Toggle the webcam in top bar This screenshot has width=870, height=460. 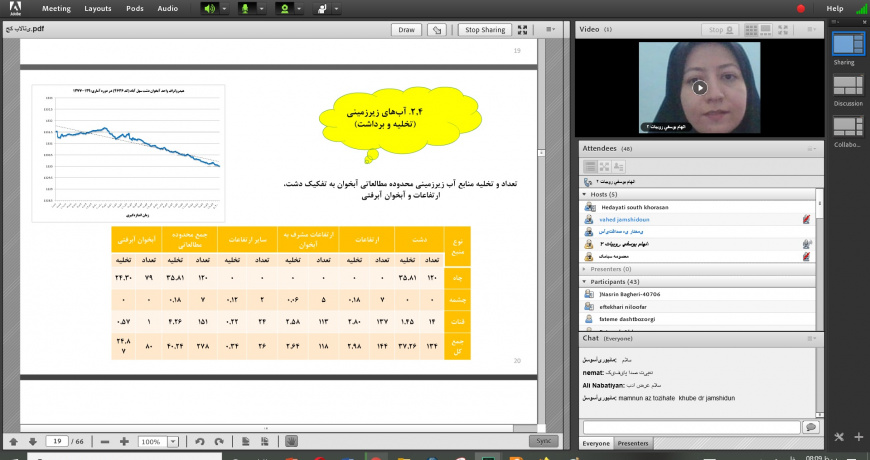[x=284, y=9]
